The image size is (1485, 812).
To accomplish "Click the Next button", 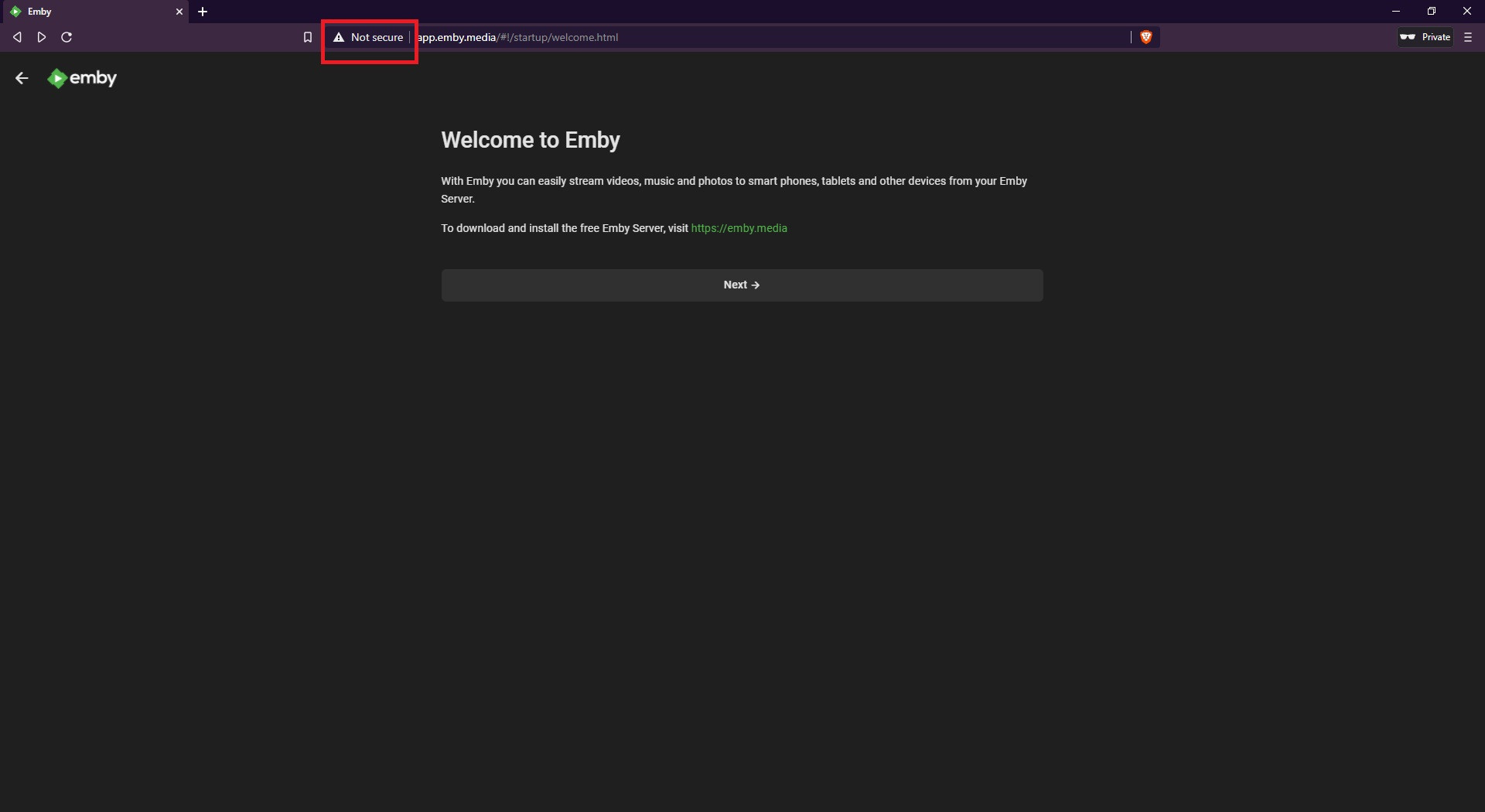I will click(x=742, y=285).
